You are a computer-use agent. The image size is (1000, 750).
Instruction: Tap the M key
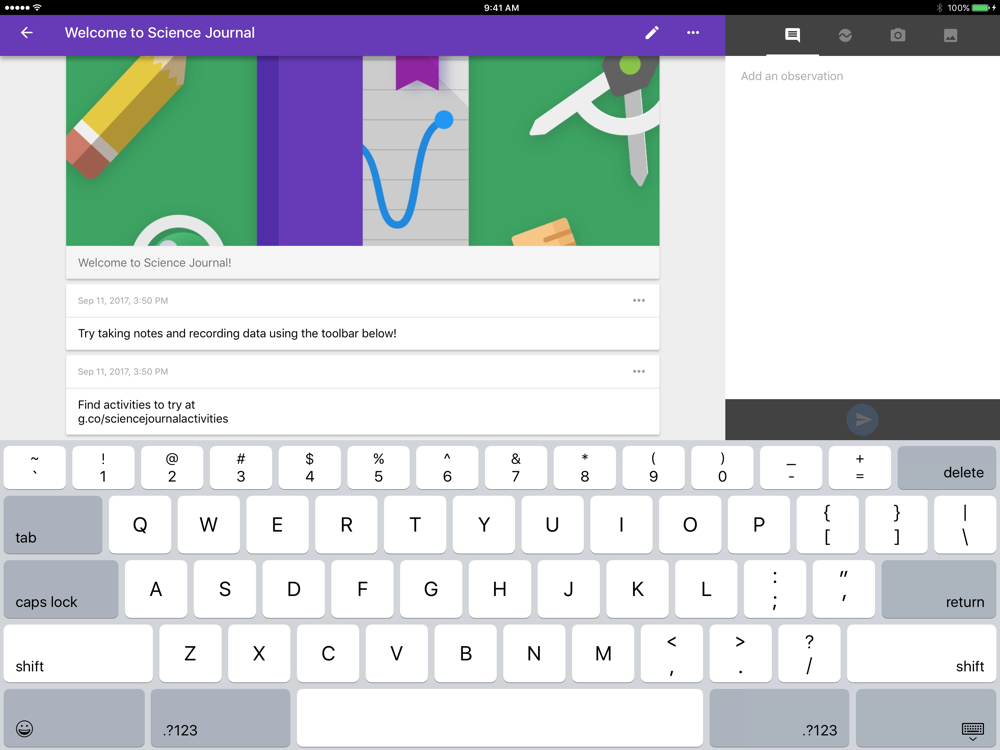tap(603, 654)
